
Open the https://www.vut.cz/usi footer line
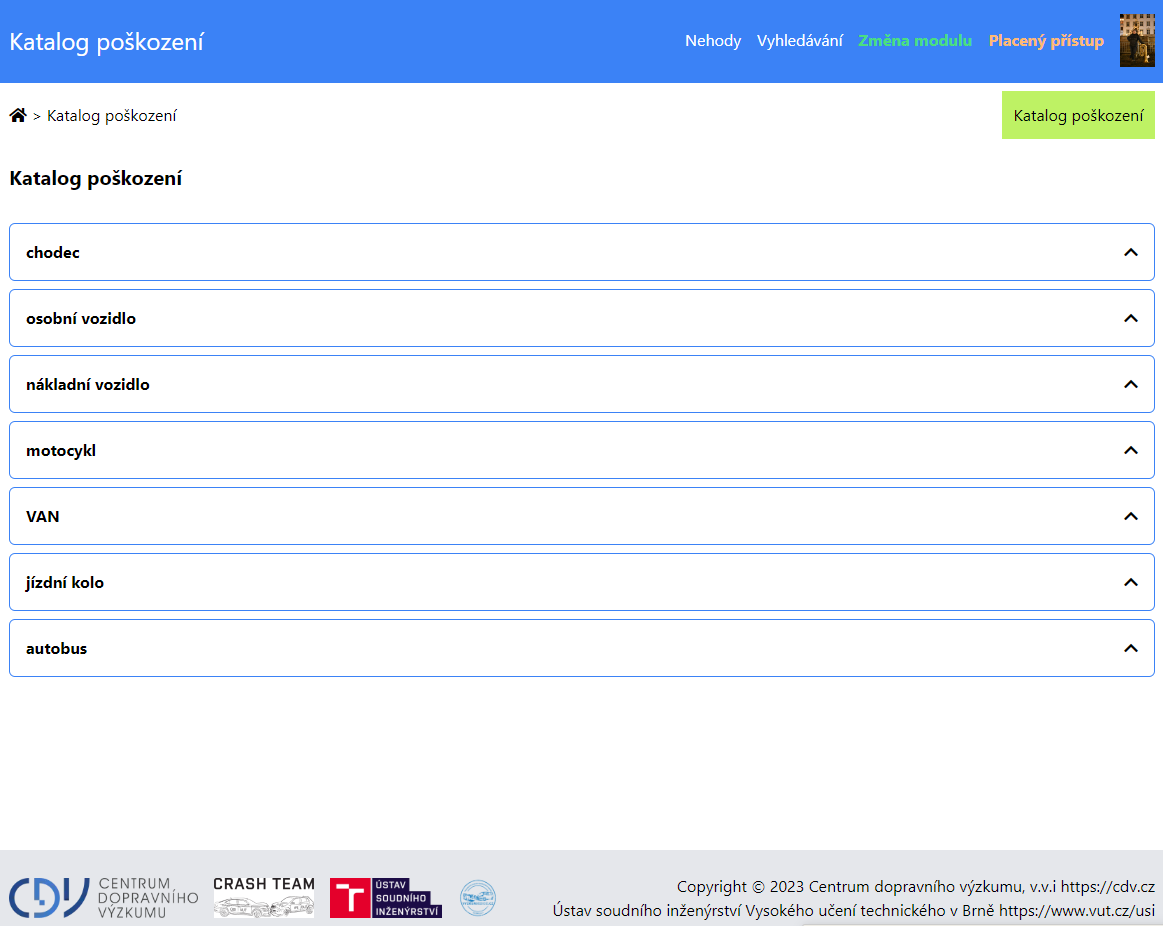pyautogui.click(x=854, y=910)
